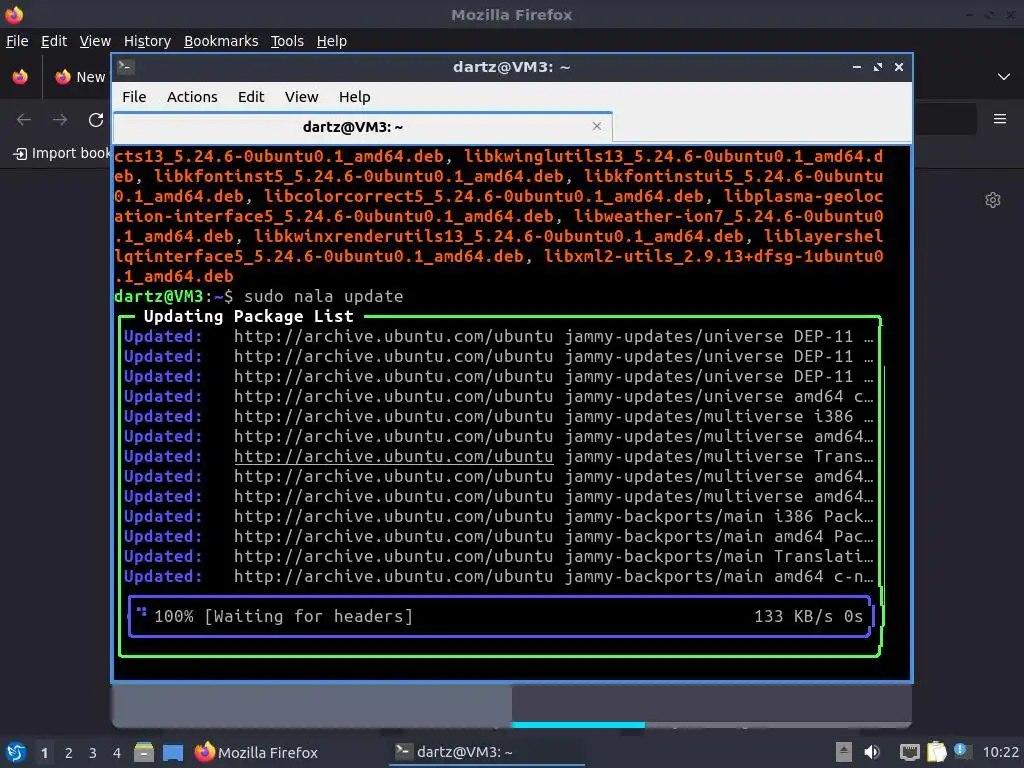This screenshot has width=1024, height=768.
Task: Open Firefox Tools menu
Action: click(287, 41)
